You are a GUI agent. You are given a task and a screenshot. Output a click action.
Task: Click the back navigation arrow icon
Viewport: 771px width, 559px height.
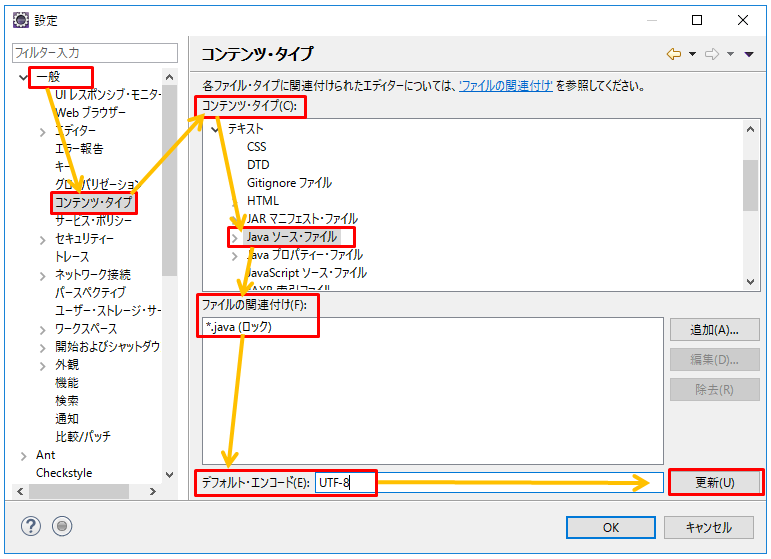point(674,54)
